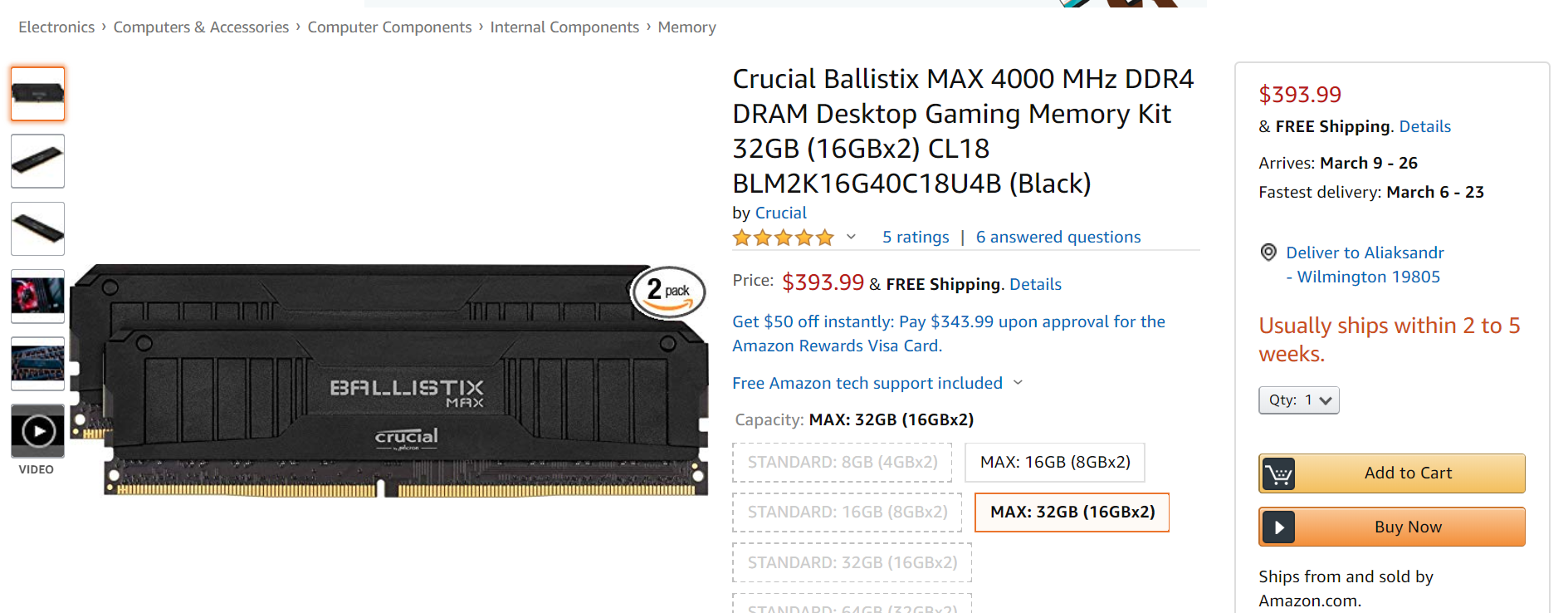1568x613 pixels.
Task: Expand the star ratings breakdown chevron
Action: click(851, 238)
